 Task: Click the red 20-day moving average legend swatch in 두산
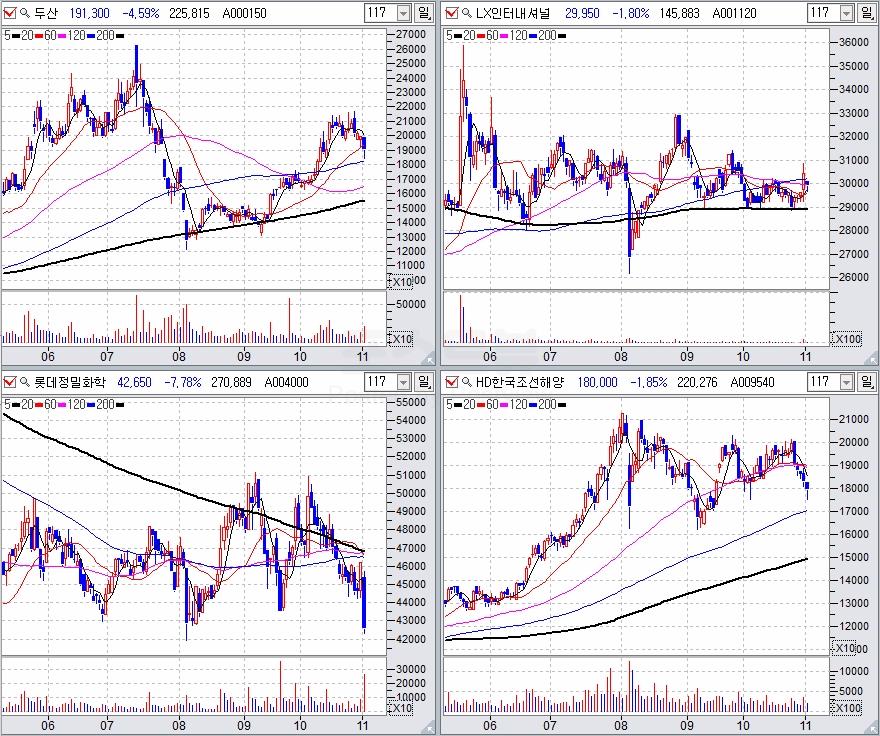click(37, 35)
